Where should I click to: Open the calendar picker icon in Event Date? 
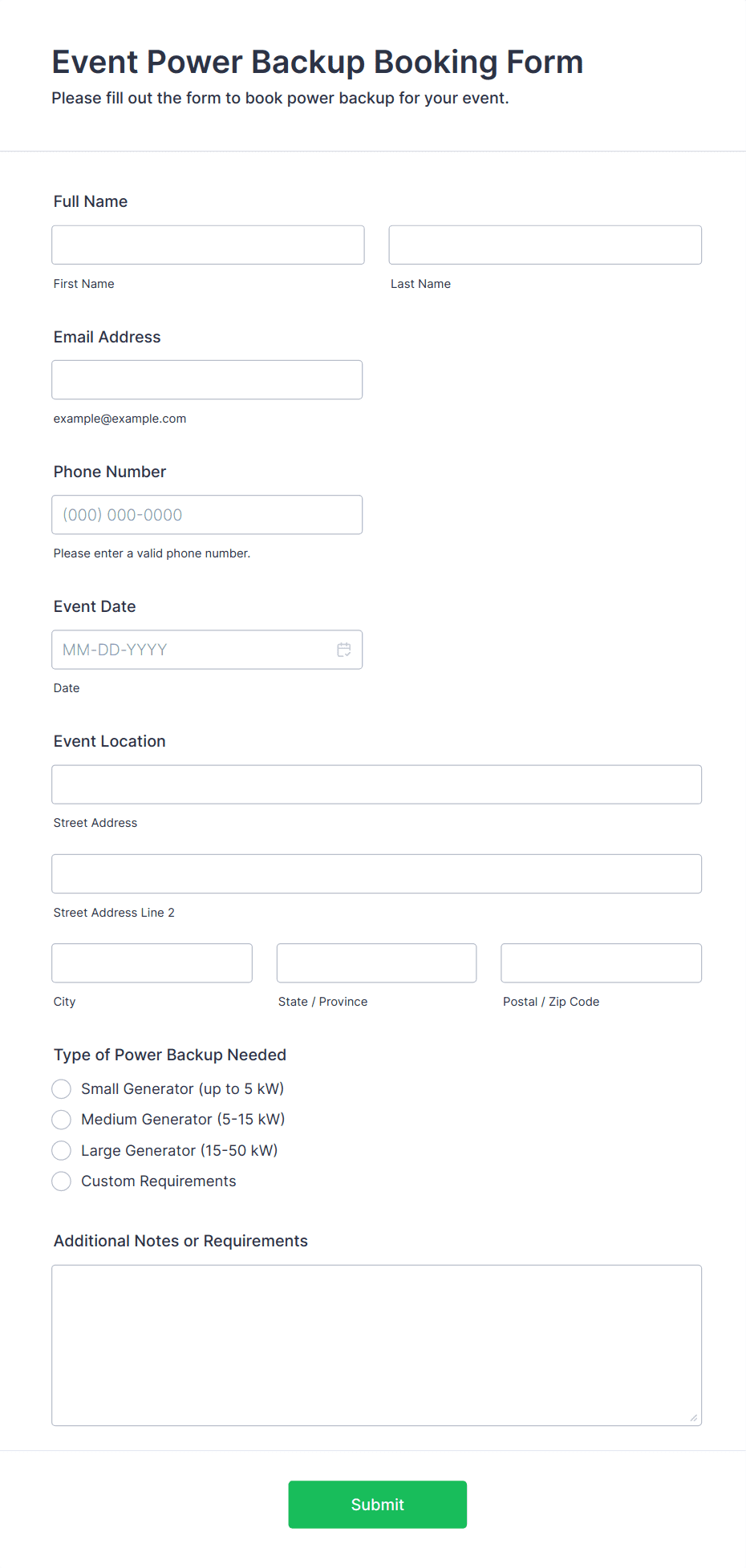pos(344,650)
